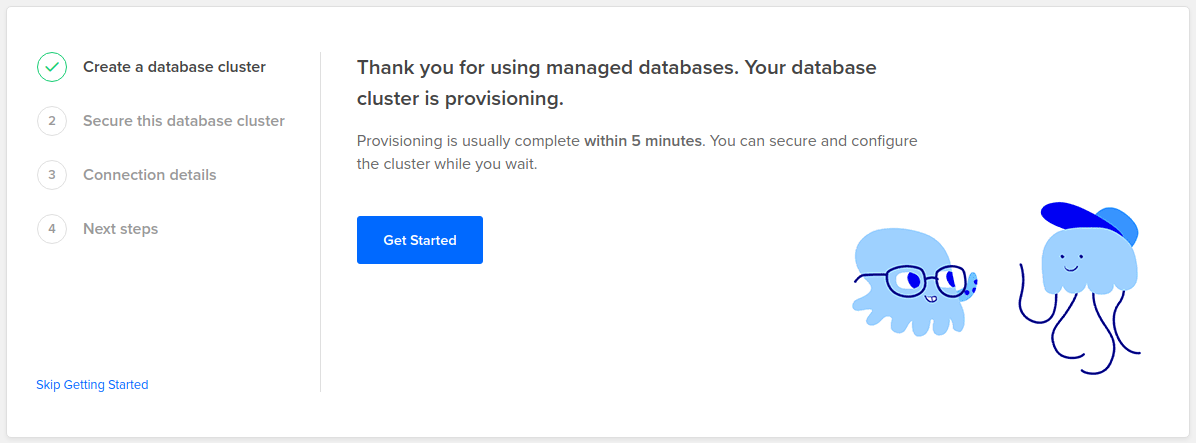Click the green checkmark step icon

coord(52,67)
